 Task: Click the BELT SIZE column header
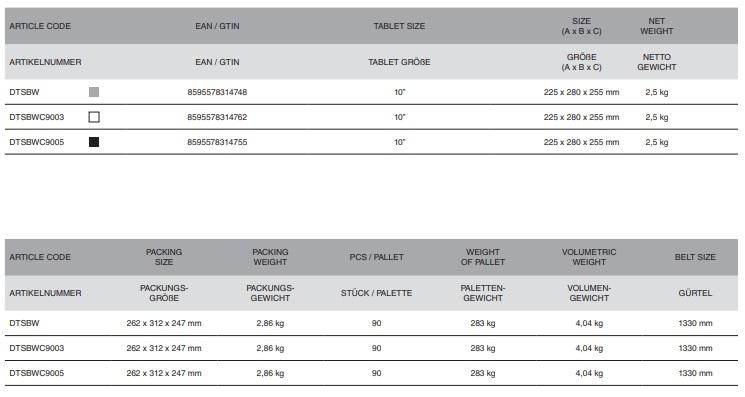click(x=695, y=257)
